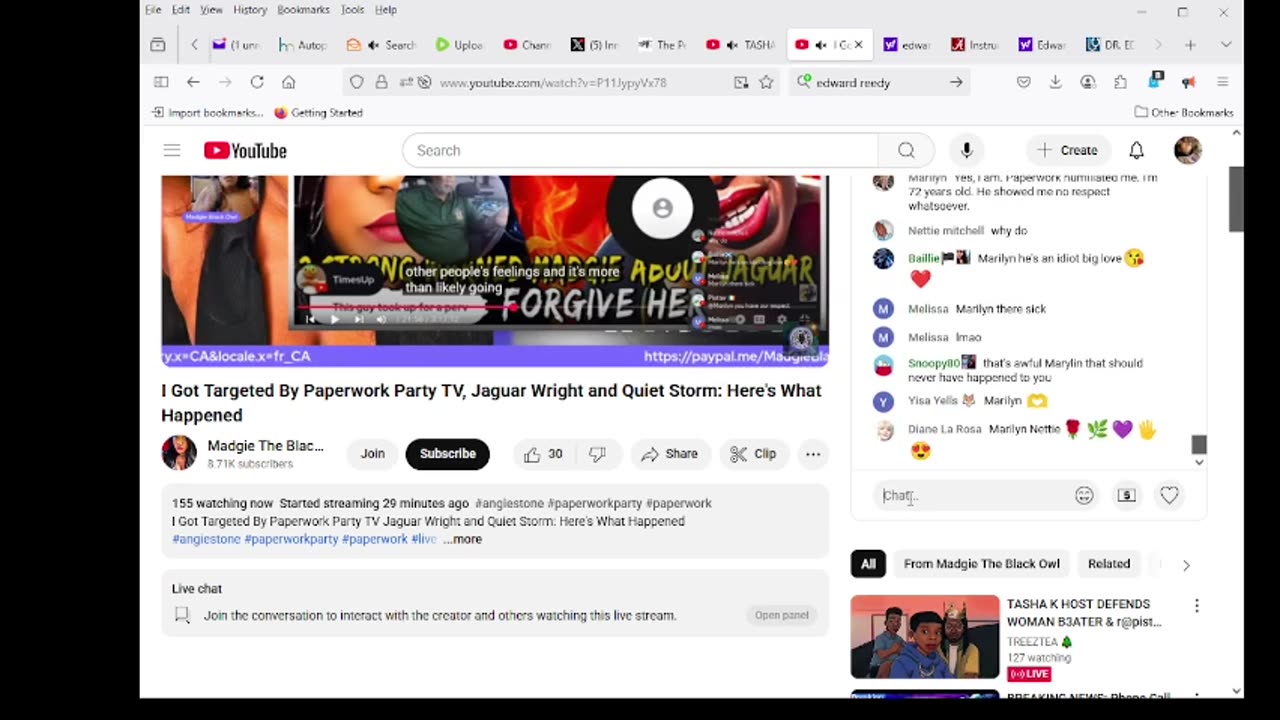Image resolution: width=1280 pixels, height=720 pixels.
Task: Show next filter chips arrow
Action: (x=1186, y=565)
